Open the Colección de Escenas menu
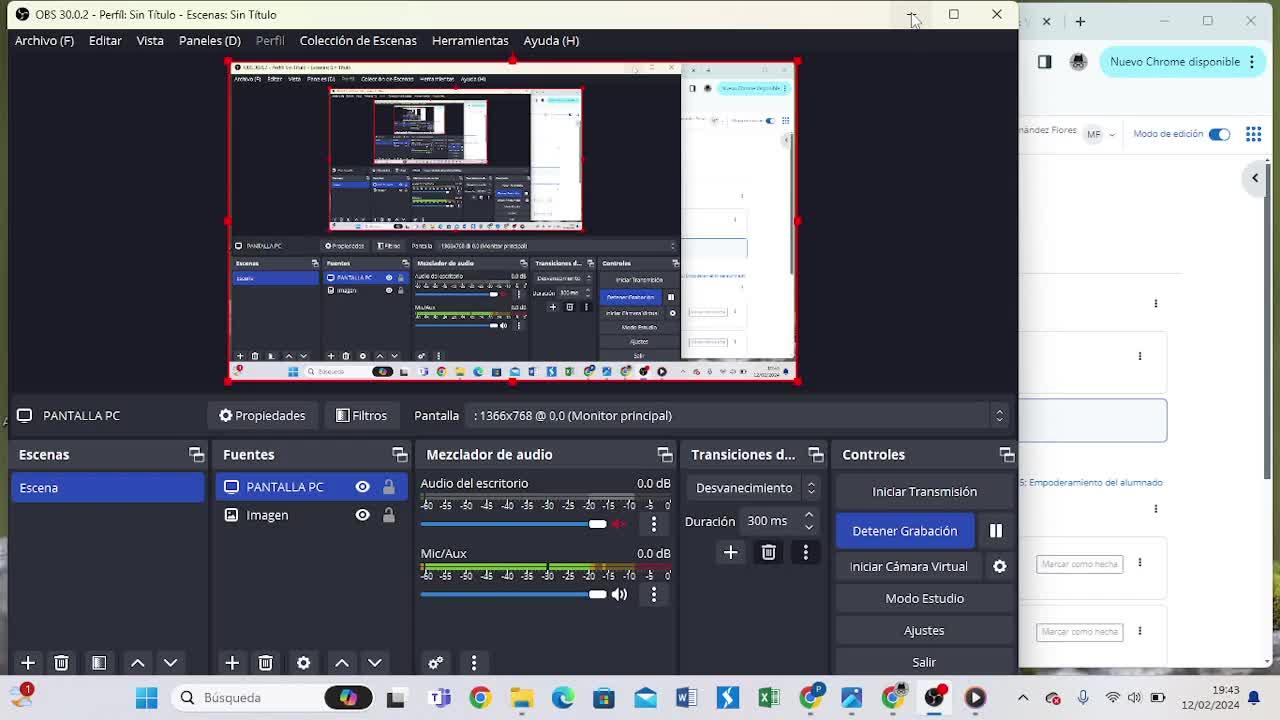 358,41
